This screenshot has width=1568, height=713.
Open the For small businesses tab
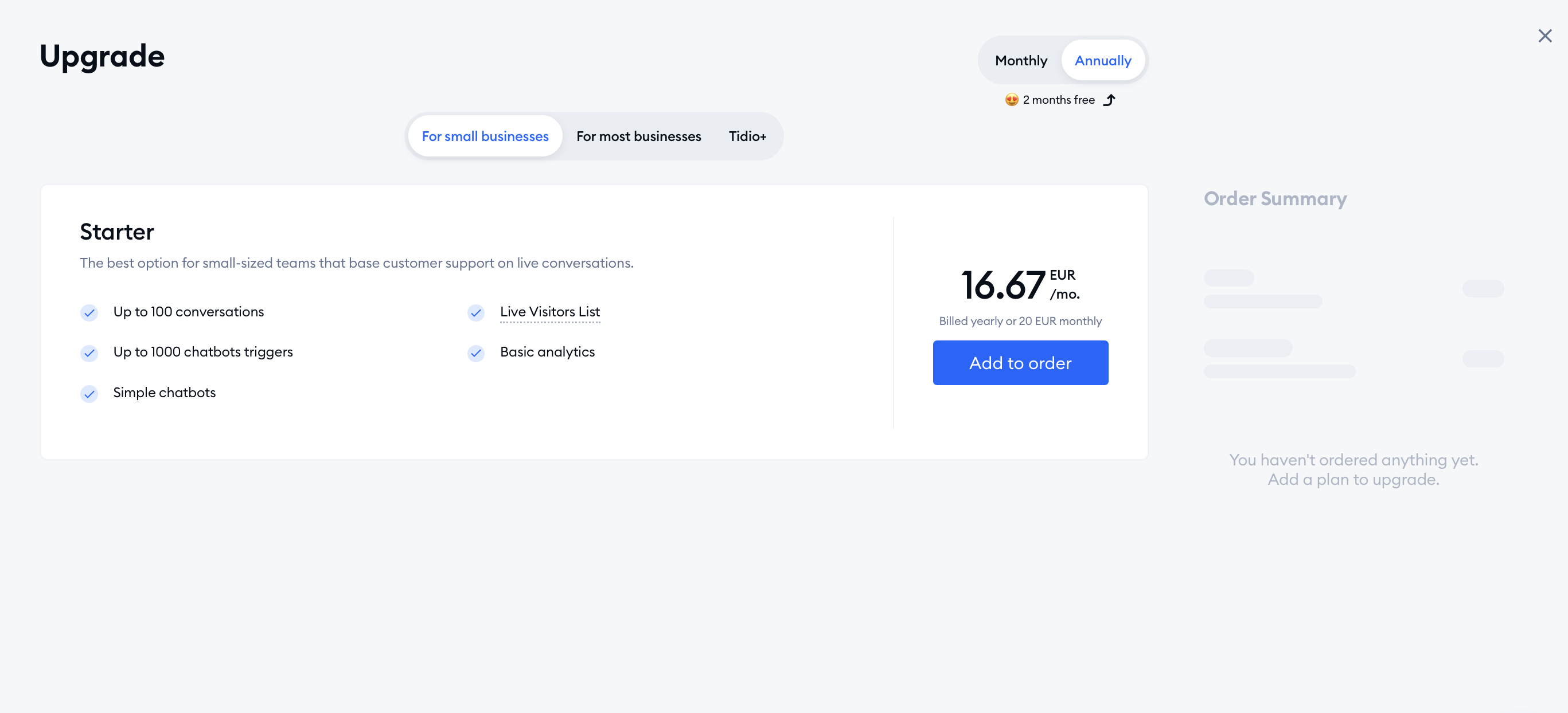(x=485, y=136)
